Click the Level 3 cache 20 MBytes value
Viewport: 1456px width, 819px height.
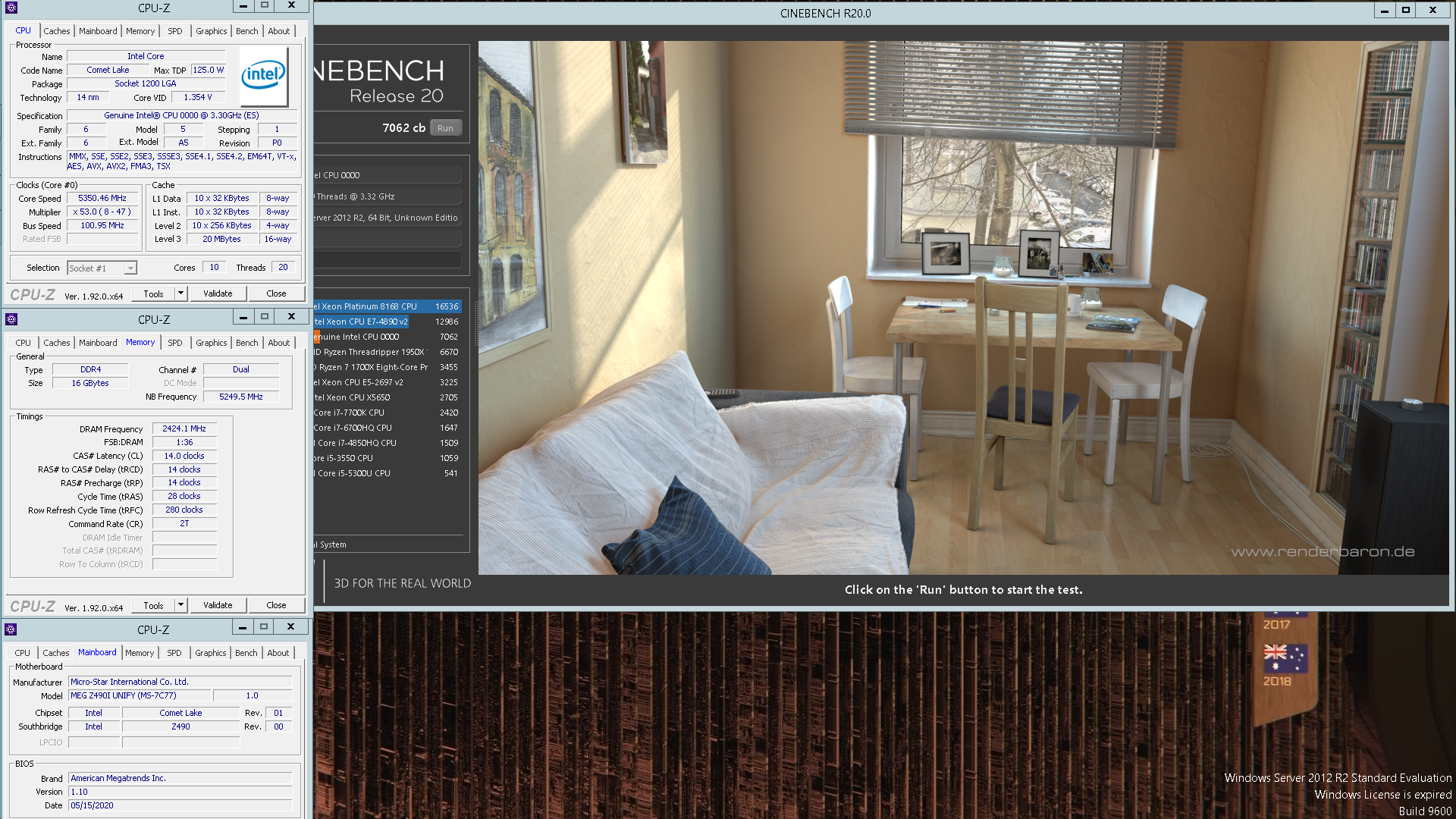pyautogui.click(x=221, y=239)
